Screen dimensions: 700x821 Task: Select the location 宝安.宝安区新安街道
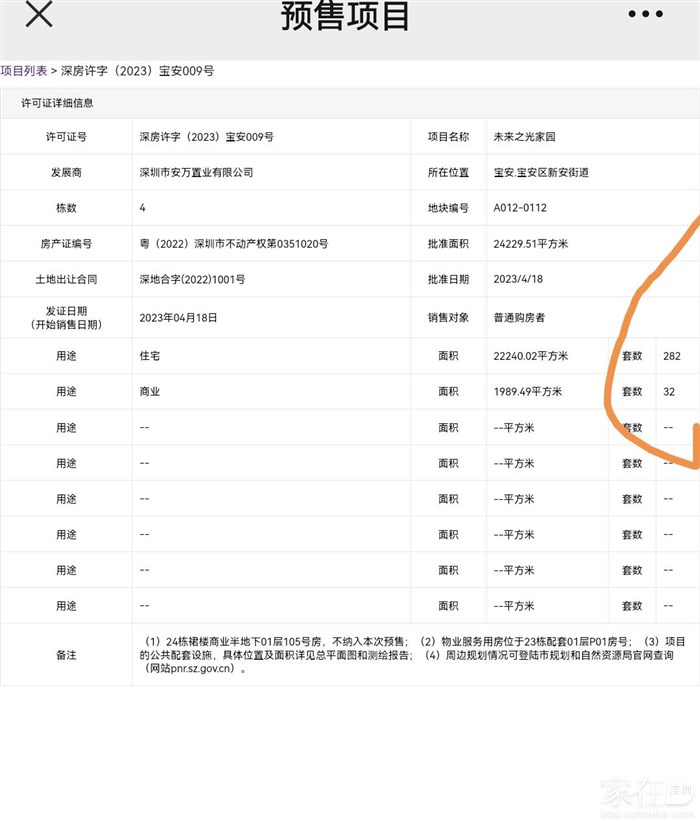tap(541, 172)
